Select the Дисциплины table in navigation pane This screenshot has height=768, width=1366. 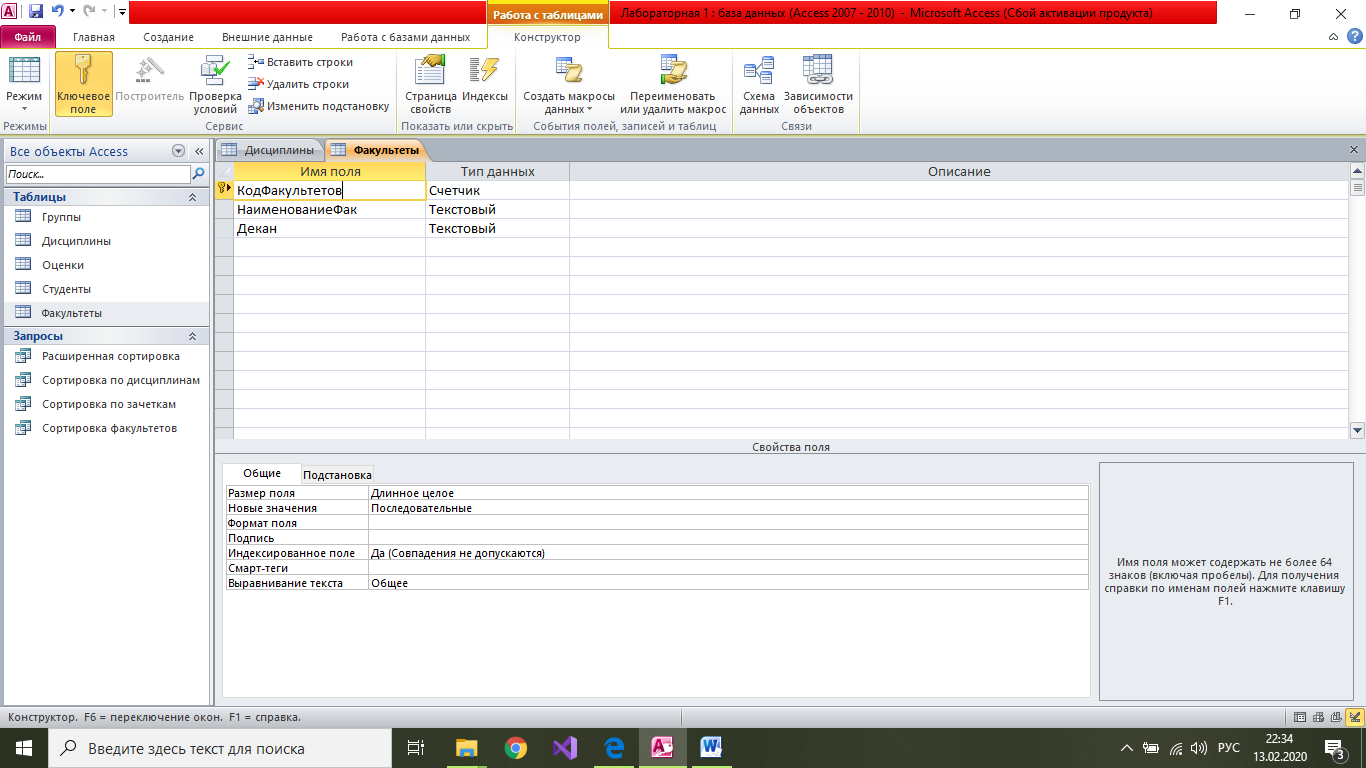click(x=105, y=241)
